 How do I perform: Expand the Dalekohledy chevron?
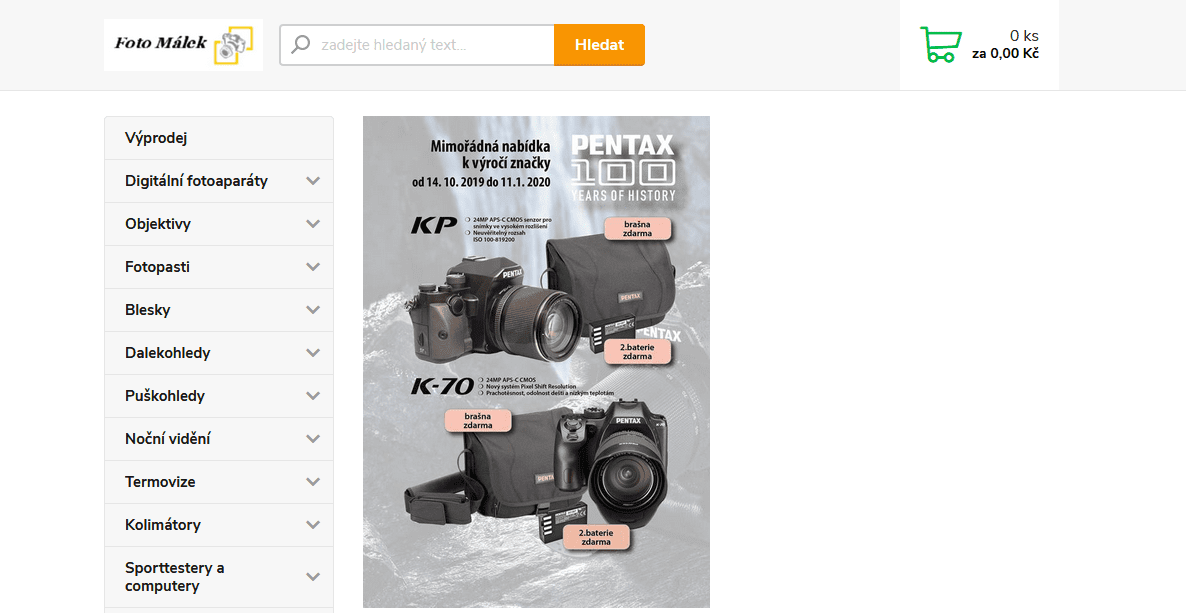coord(313,353)
